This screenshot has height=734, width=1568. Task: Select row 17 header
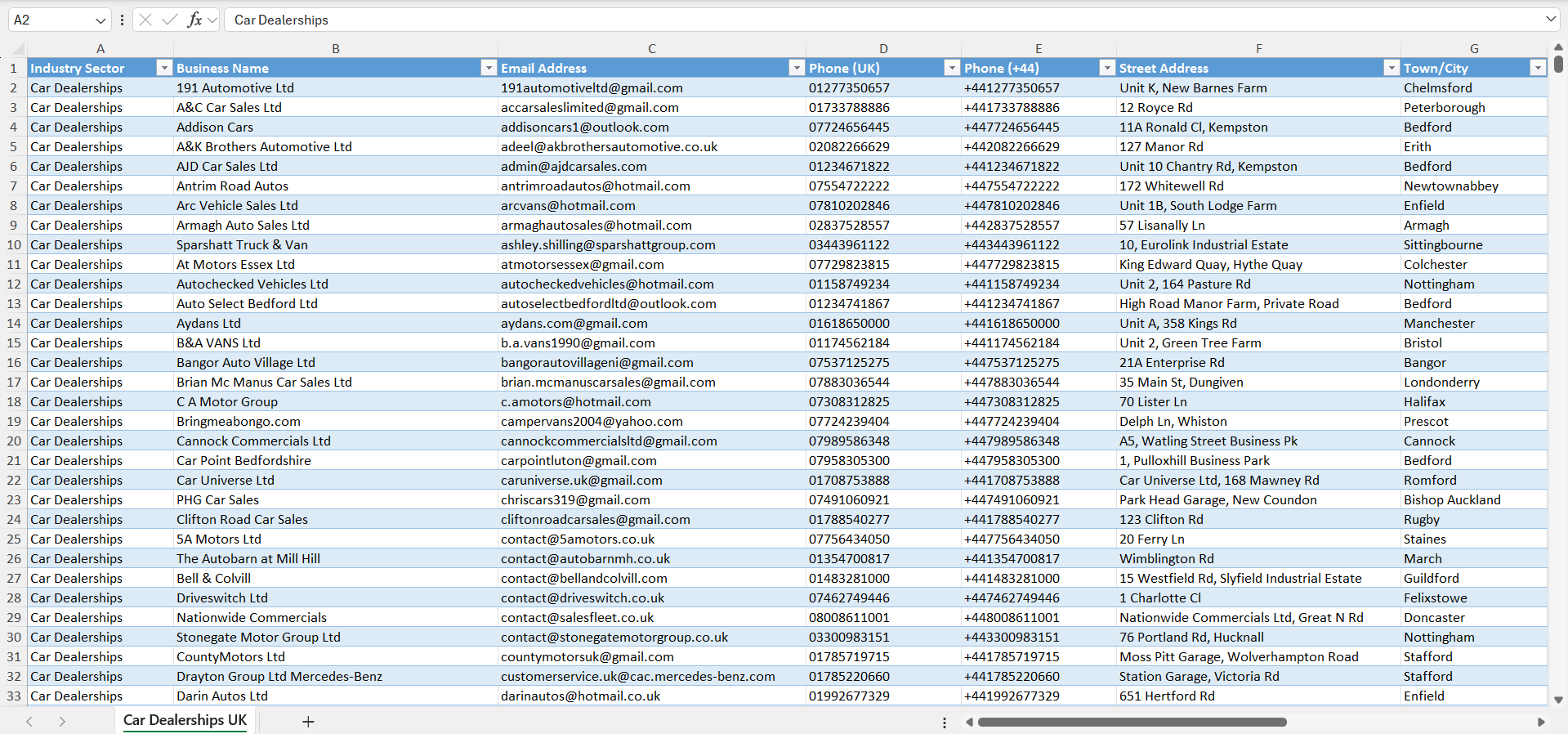pos(14,382)
